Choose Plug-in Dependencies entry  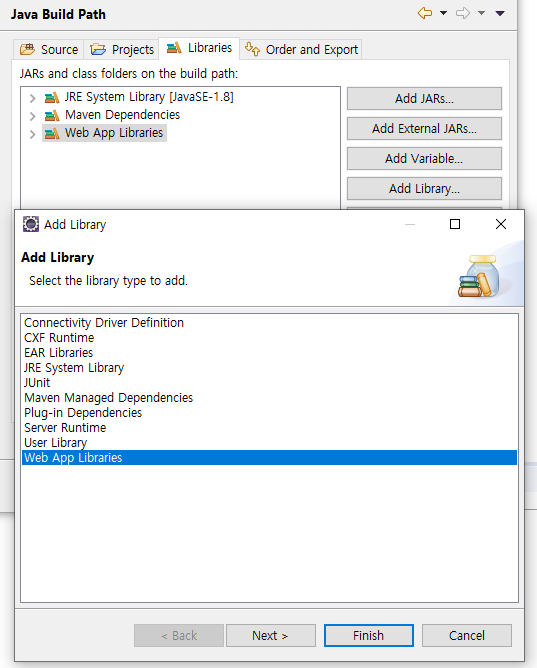269,412
